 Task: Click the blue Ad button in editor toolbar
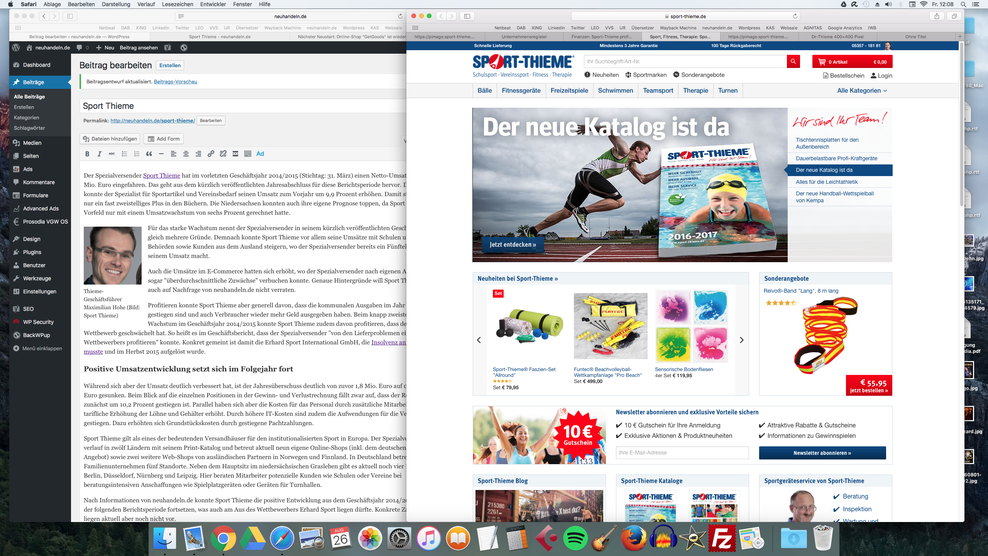tap(260, 154)
